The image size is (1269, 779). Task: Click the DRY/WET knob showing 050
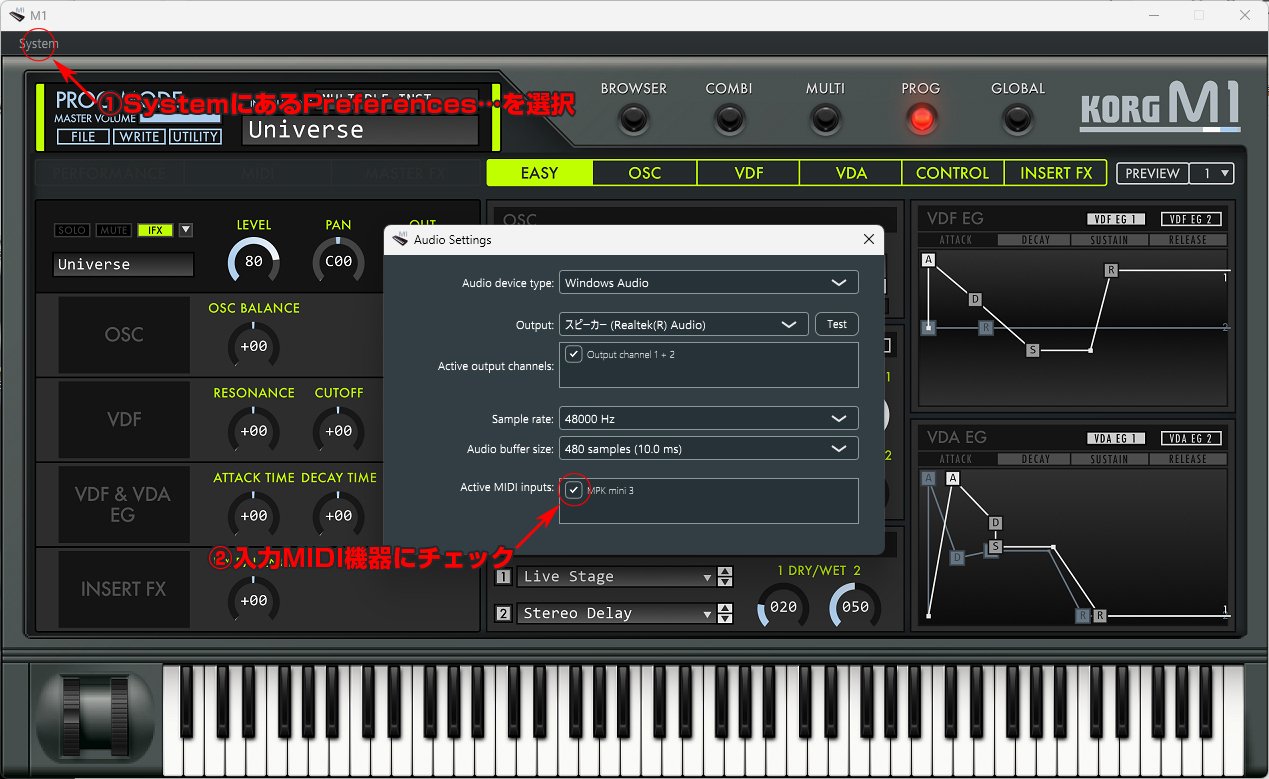855,607
